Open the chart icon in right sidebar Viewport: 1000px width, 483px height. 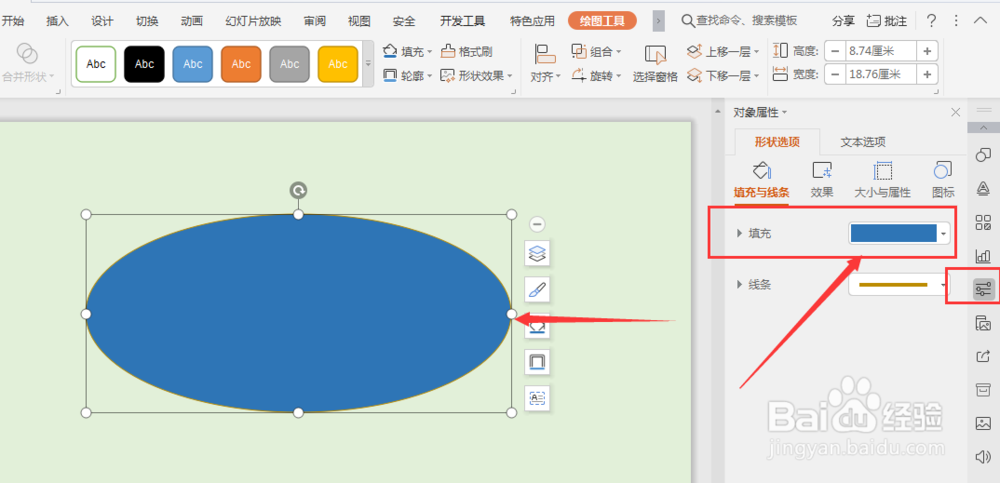(983, 256)
